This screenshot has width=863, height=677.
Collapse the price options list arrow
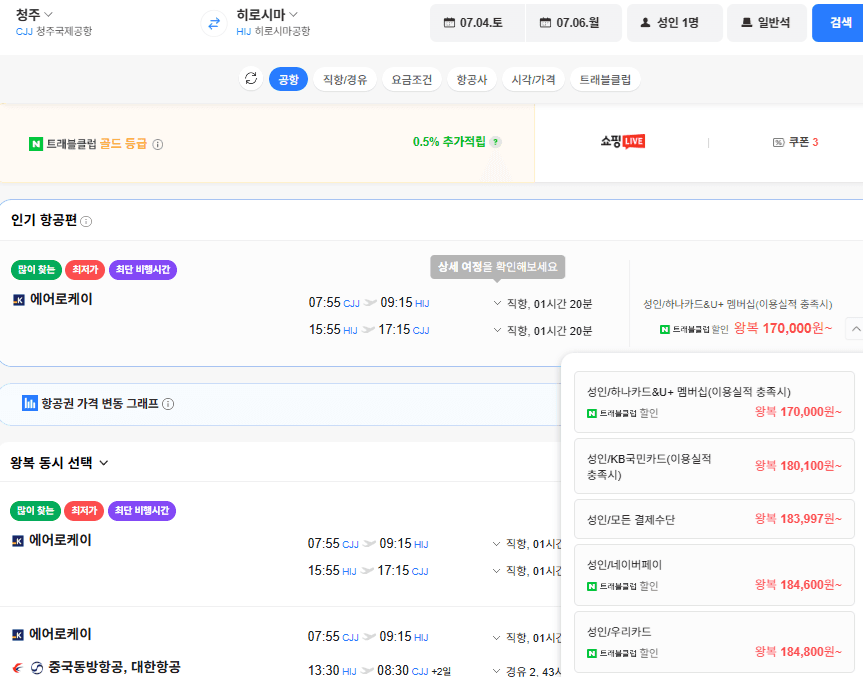click(x=855, y=329)
